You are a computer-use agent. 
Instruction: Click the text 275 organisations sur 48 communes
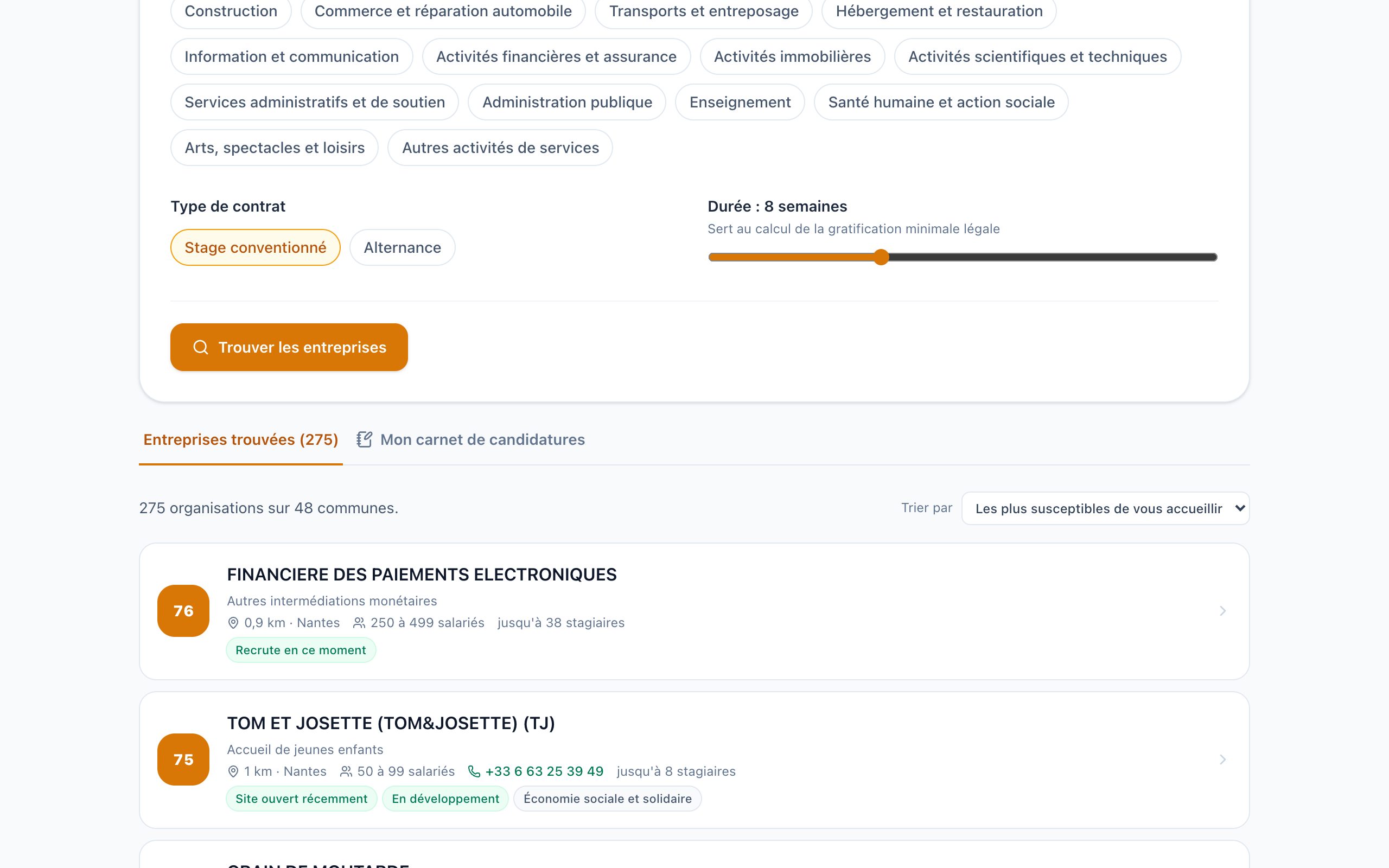269,508
